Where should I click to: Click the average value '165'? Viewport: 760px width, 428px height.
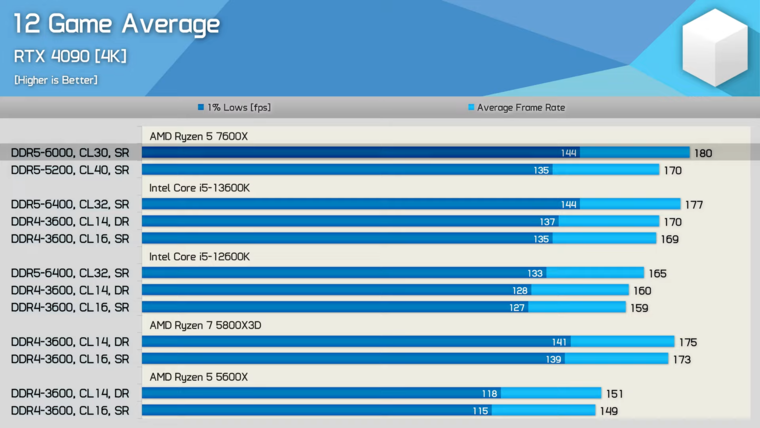click(x=658, y=273)
